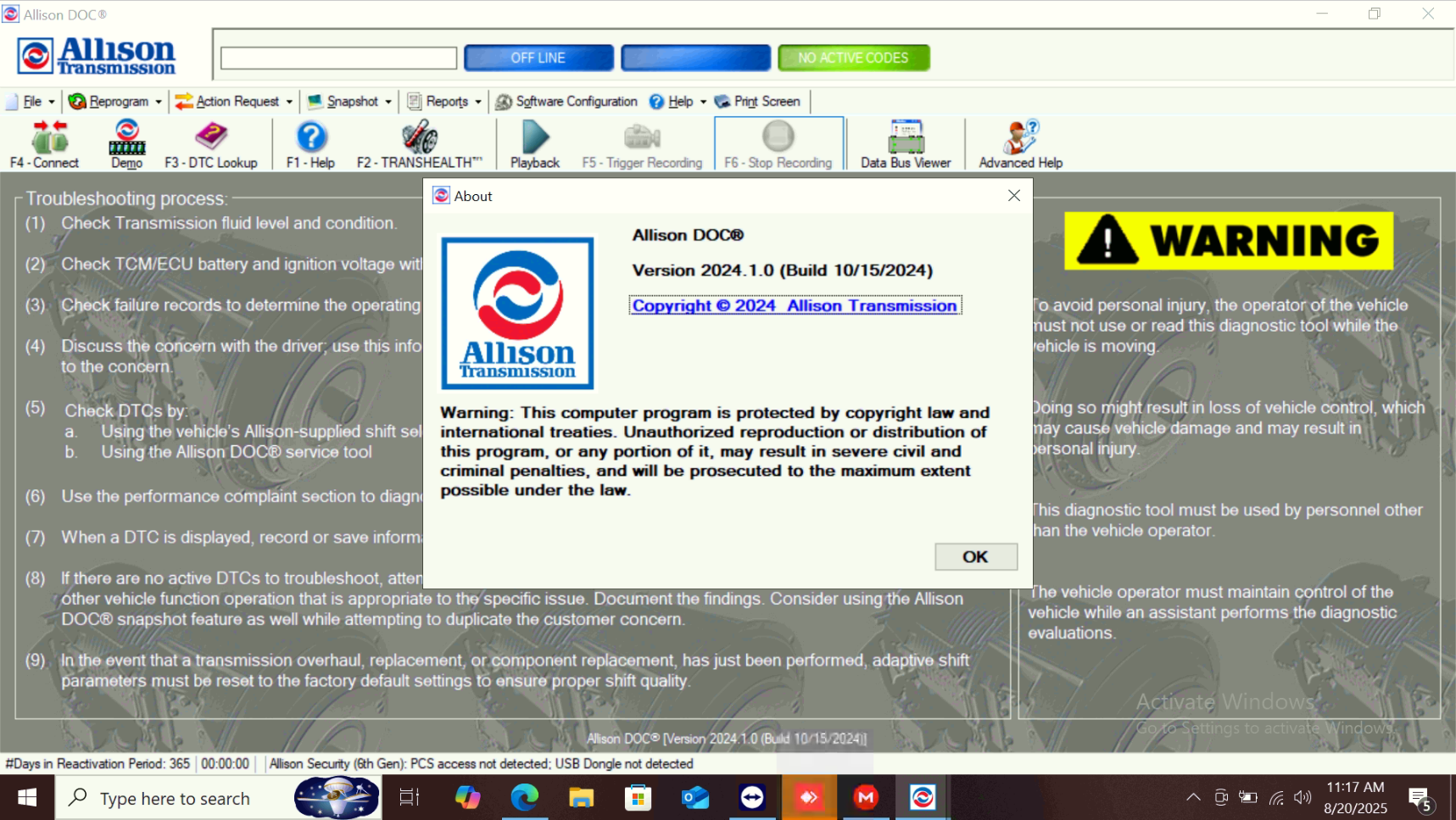Open Task View on the taskbar
The width and height of the screenshot is (1456, 820).
click(410, 797)
